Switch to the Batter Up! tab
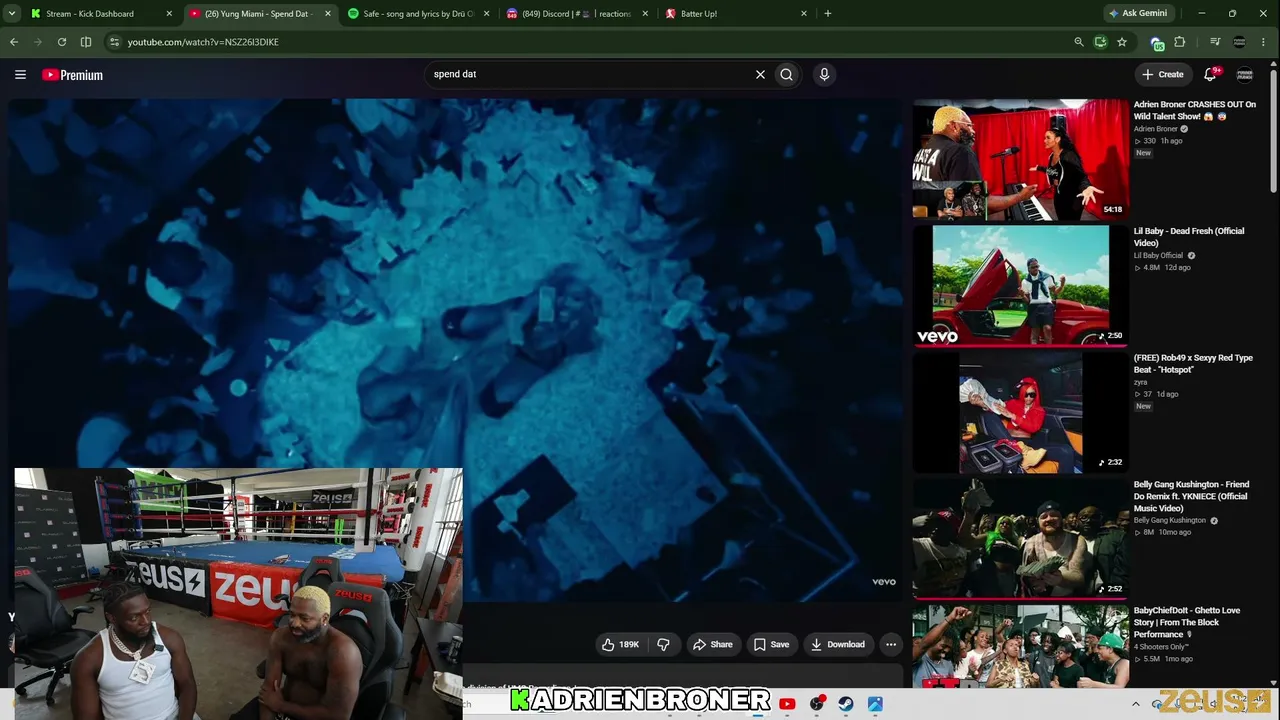Screen dimensions: 1280x720 pyautogui.click(x=736, y=14)
